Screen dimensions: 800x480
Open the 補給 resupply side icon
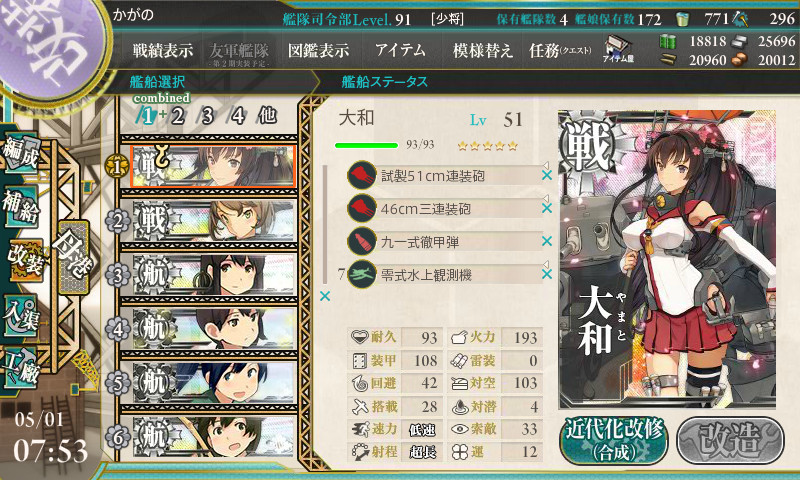point(20,207)
